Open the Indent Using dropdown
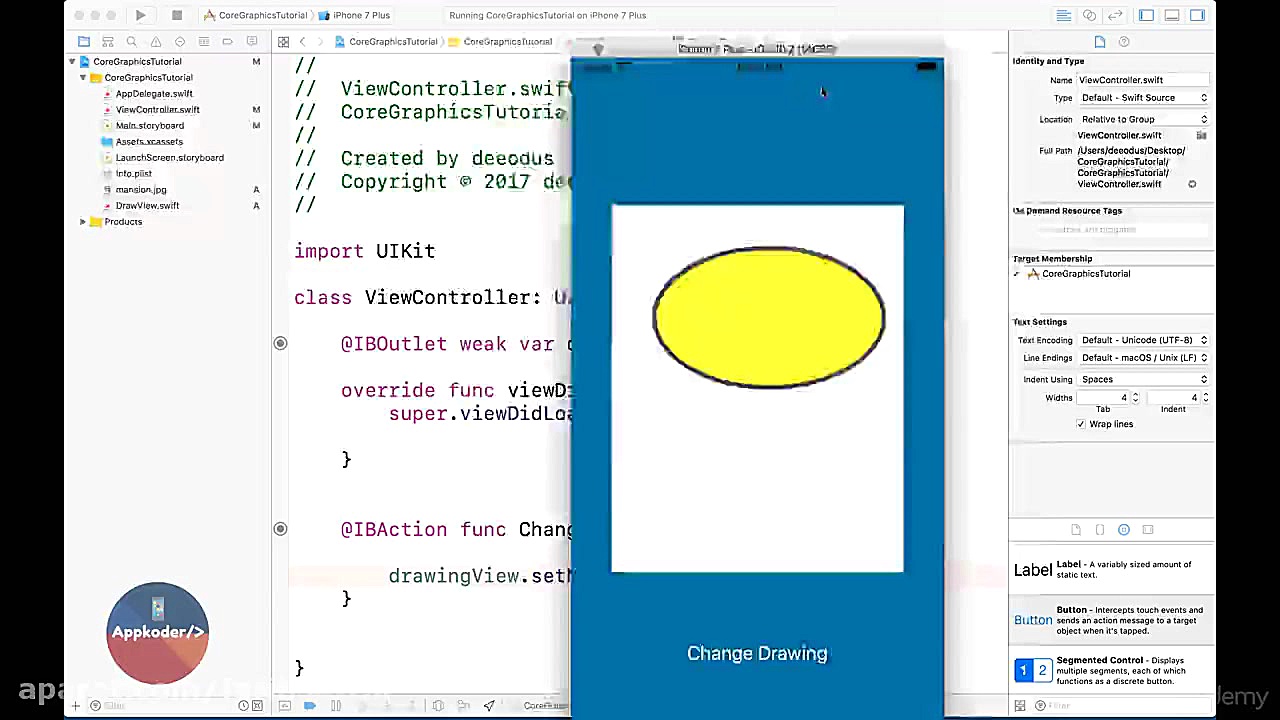1280x720 pixels. coord(1144,379)
